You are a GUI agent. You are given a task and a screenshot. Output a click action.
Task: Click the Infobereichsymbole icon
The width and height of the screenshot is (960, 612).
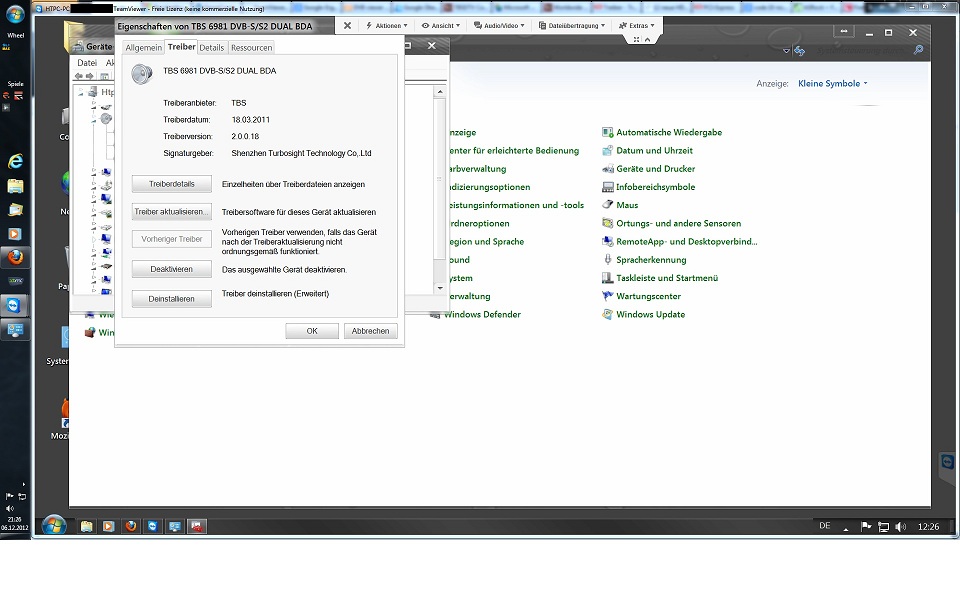click(x=607, y=187)
